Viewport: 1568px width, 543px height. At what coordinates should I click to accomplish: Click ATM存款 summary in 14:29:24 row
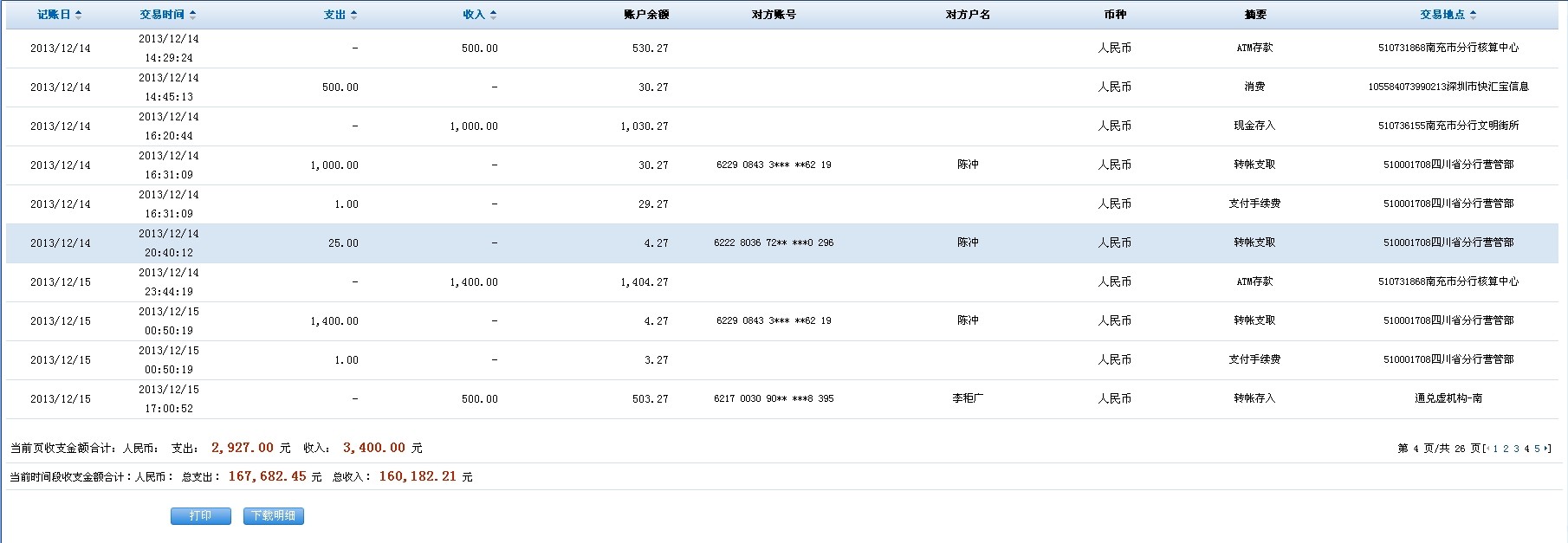(x=1254, y=48)
